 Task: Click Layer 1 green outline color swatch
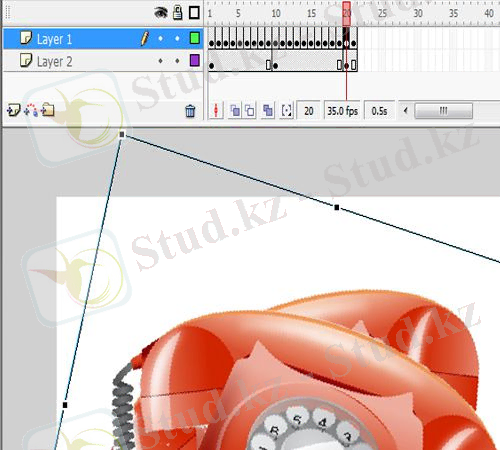coord(195,38)
